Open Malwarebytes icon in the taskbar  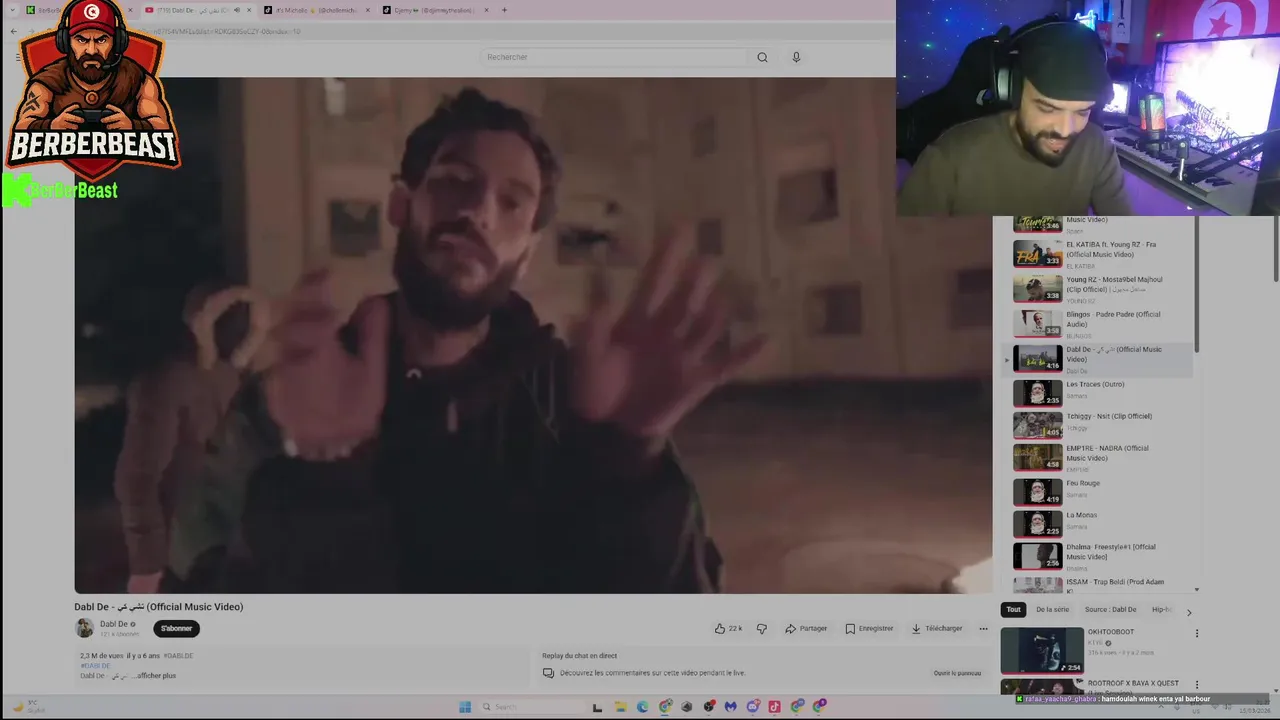coord(731,706)
